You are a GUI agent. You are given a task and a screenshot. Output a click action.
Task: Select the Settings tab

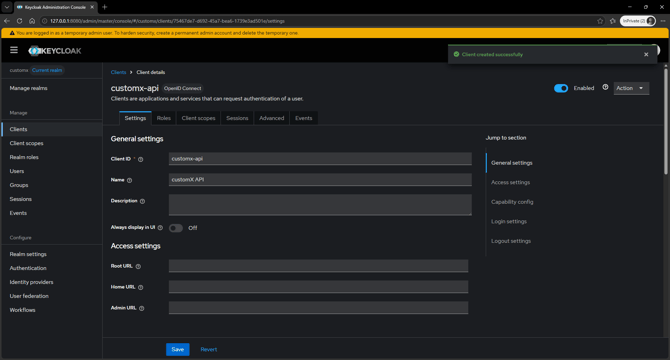pos(135,118)
